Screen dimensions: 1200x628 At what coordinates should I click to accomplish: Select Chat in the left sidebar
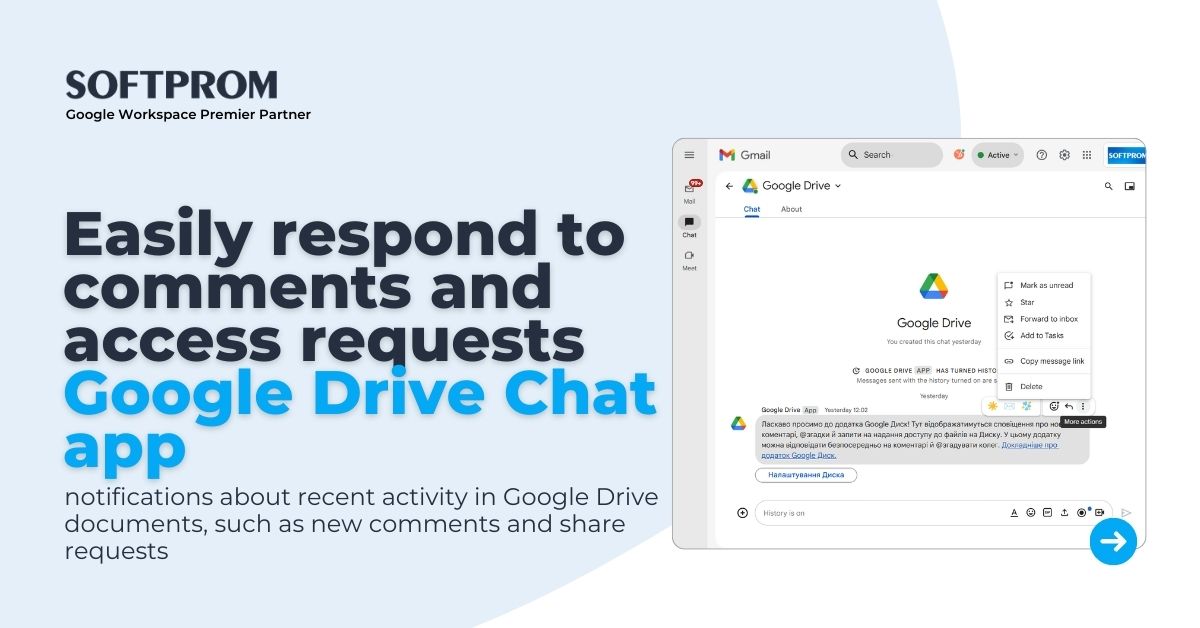(x=689, y=226)
